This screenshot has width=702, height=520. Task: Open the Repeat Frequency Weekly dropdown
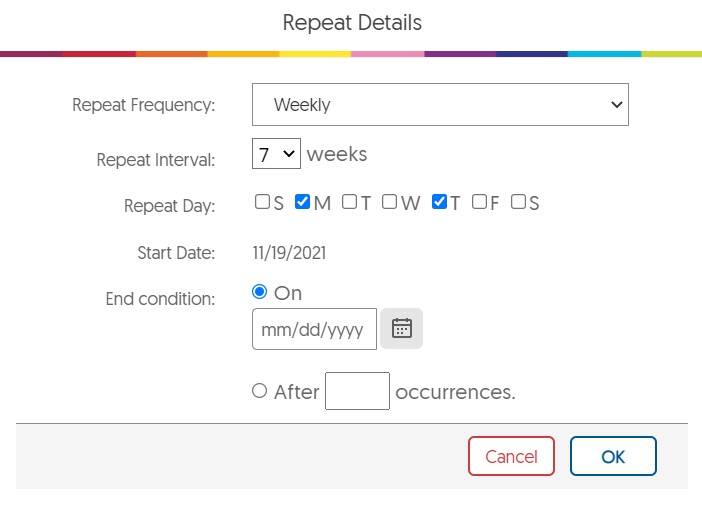click(440, 104)
